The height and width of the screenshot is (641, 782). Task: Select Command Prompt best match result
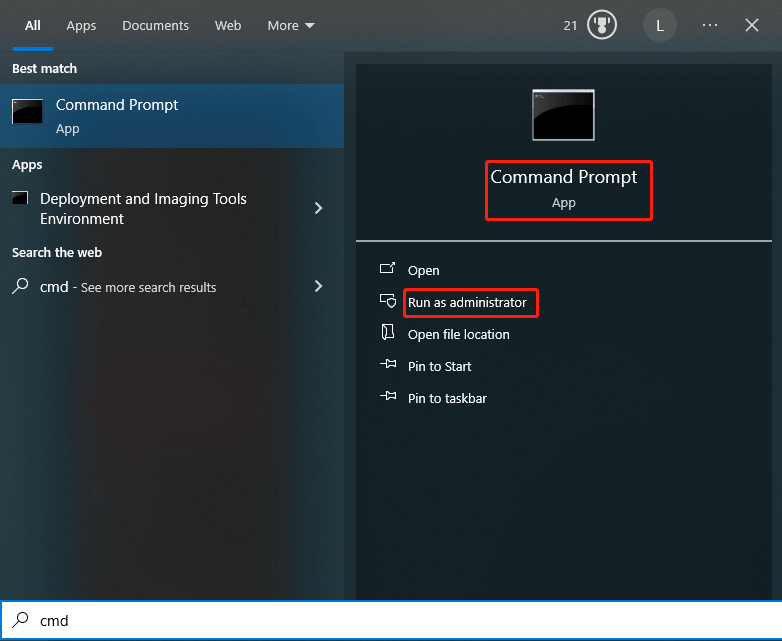(x=172, y=116)
